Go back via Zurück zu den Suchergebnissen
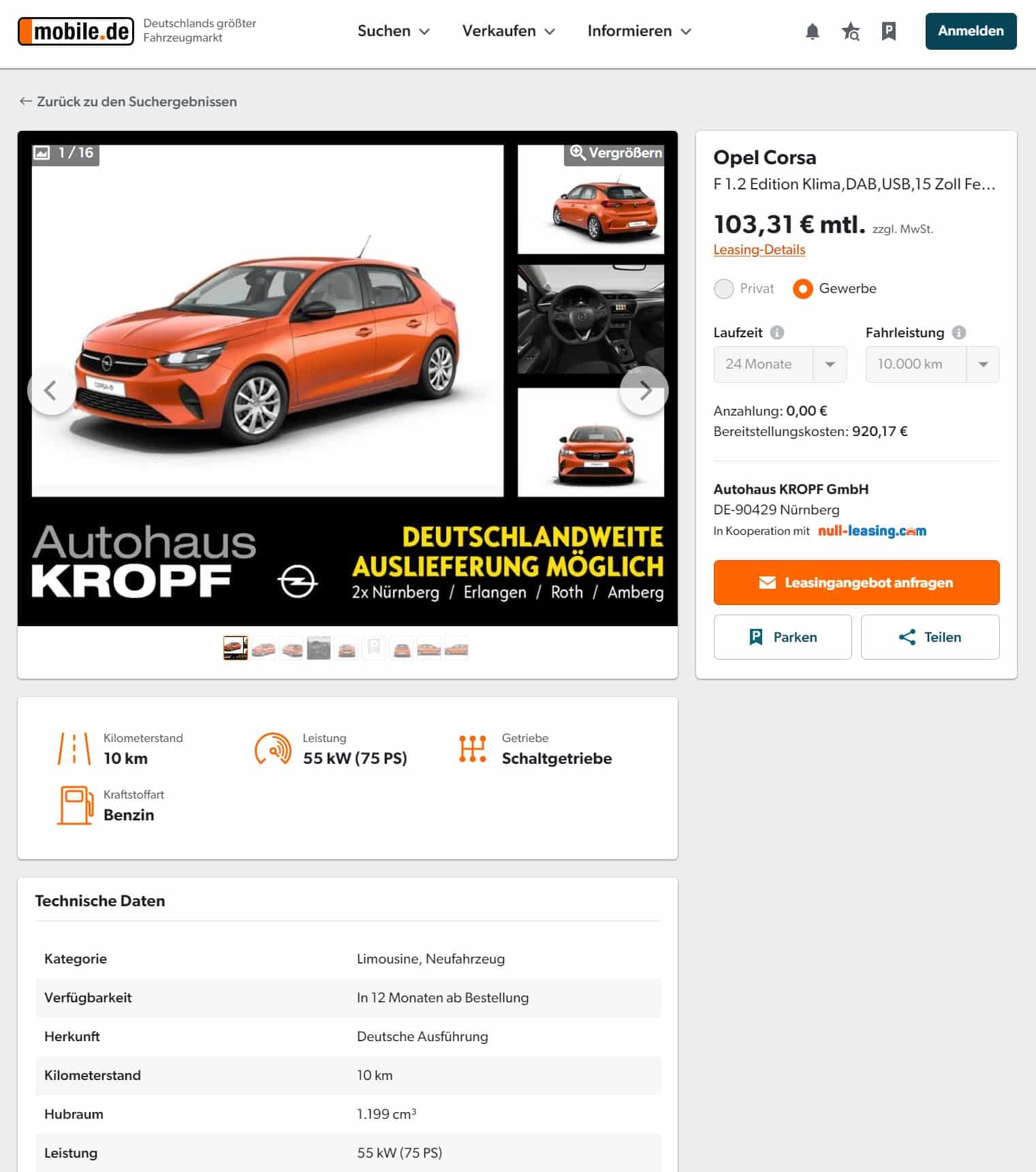This screenshot has width=1036, height=1172. click(x=128, y=102)
